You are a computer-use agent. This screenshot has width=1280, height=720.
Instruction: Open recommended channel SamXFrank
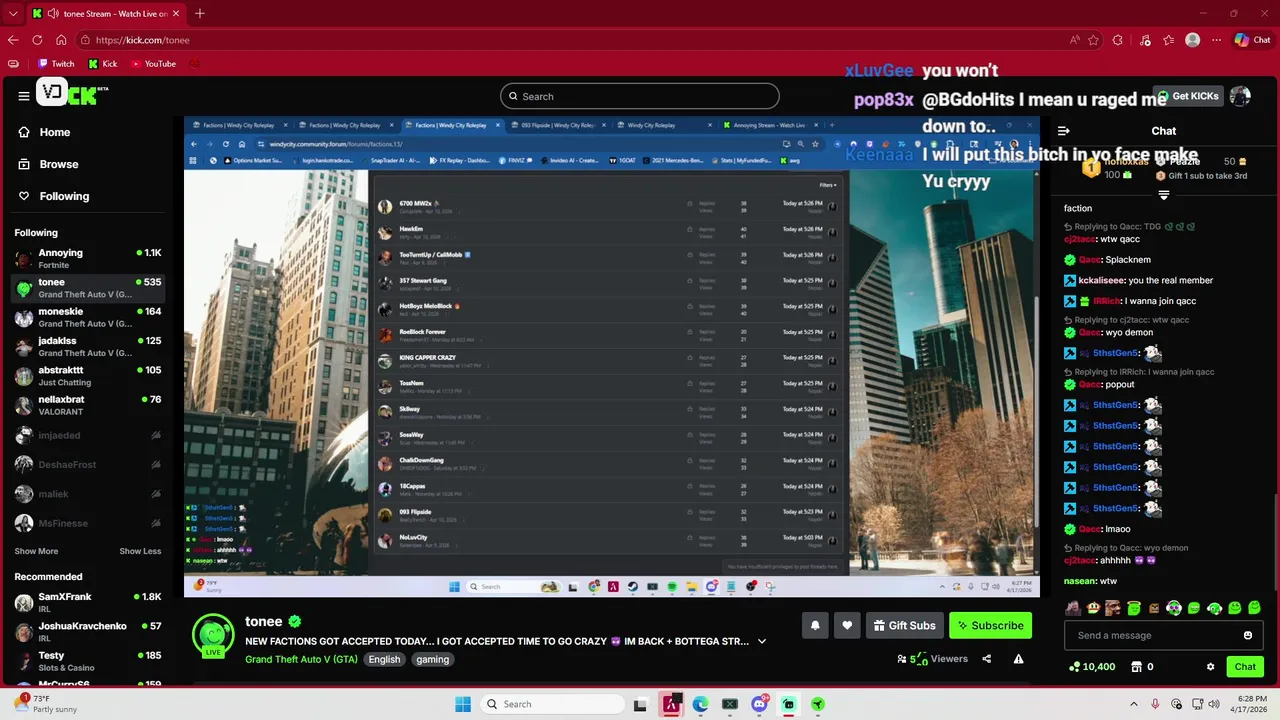point(88,602)
